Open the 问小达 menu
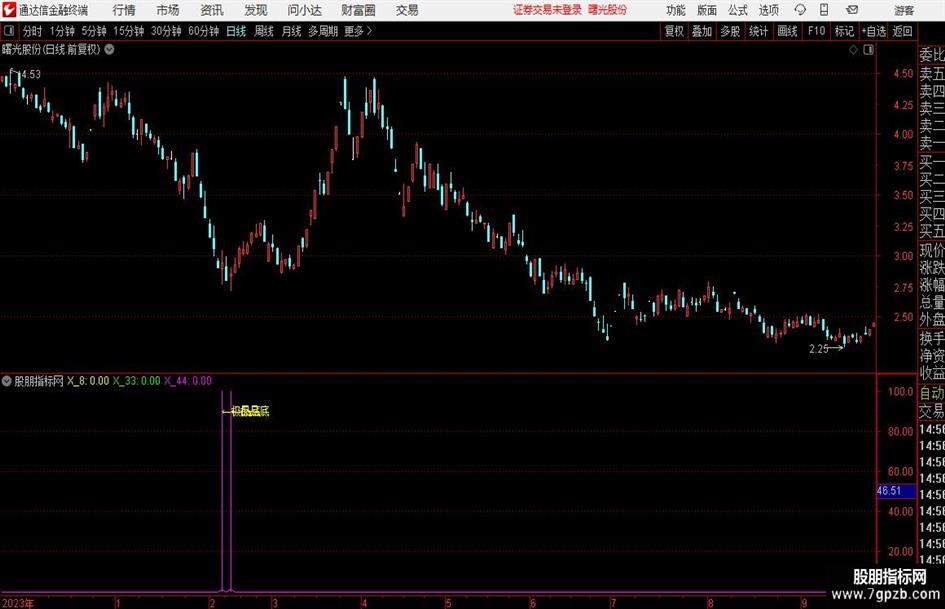The width and height of the screenshot is (945, 609). 304,10
